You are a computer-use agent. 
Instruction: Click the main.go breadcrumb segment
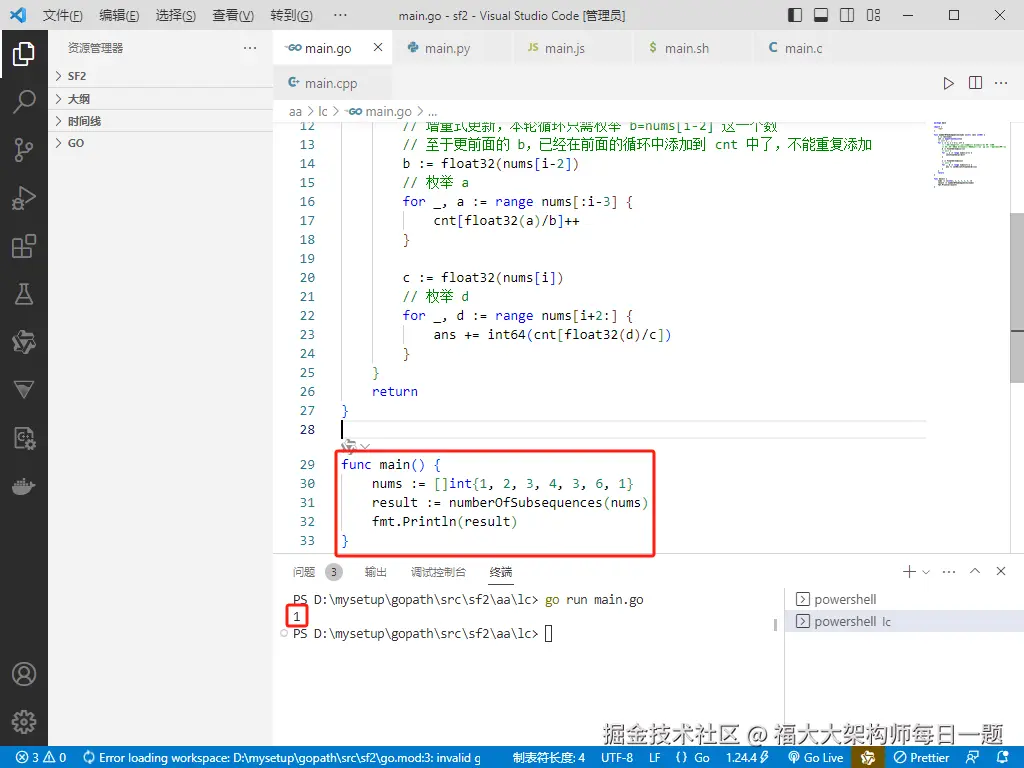379,112
